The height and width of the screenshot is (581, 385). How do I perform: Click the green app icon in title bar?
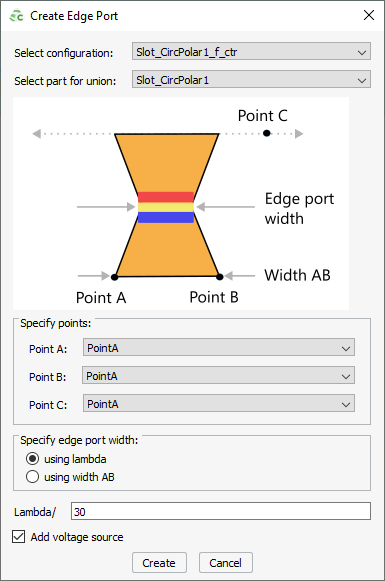pos(16,16)
